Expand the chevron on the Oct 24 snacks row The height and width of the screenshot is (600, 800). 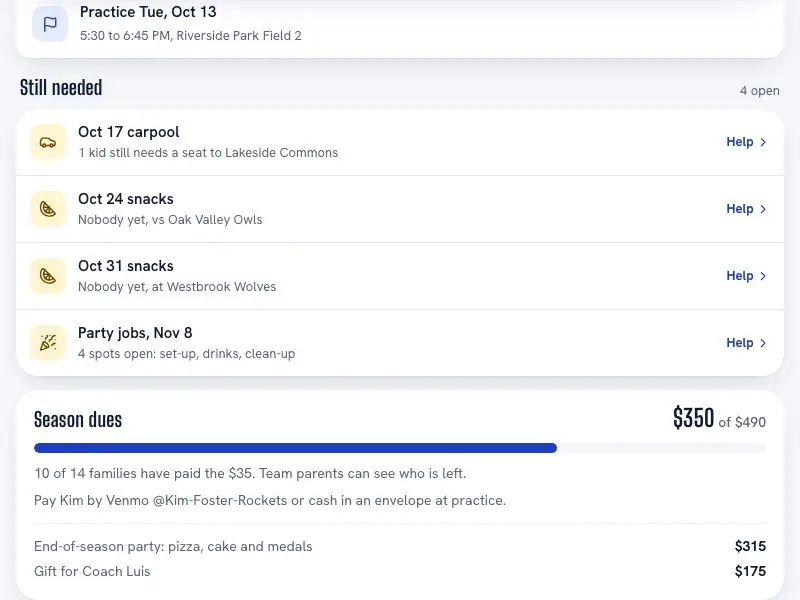point(763,209)
